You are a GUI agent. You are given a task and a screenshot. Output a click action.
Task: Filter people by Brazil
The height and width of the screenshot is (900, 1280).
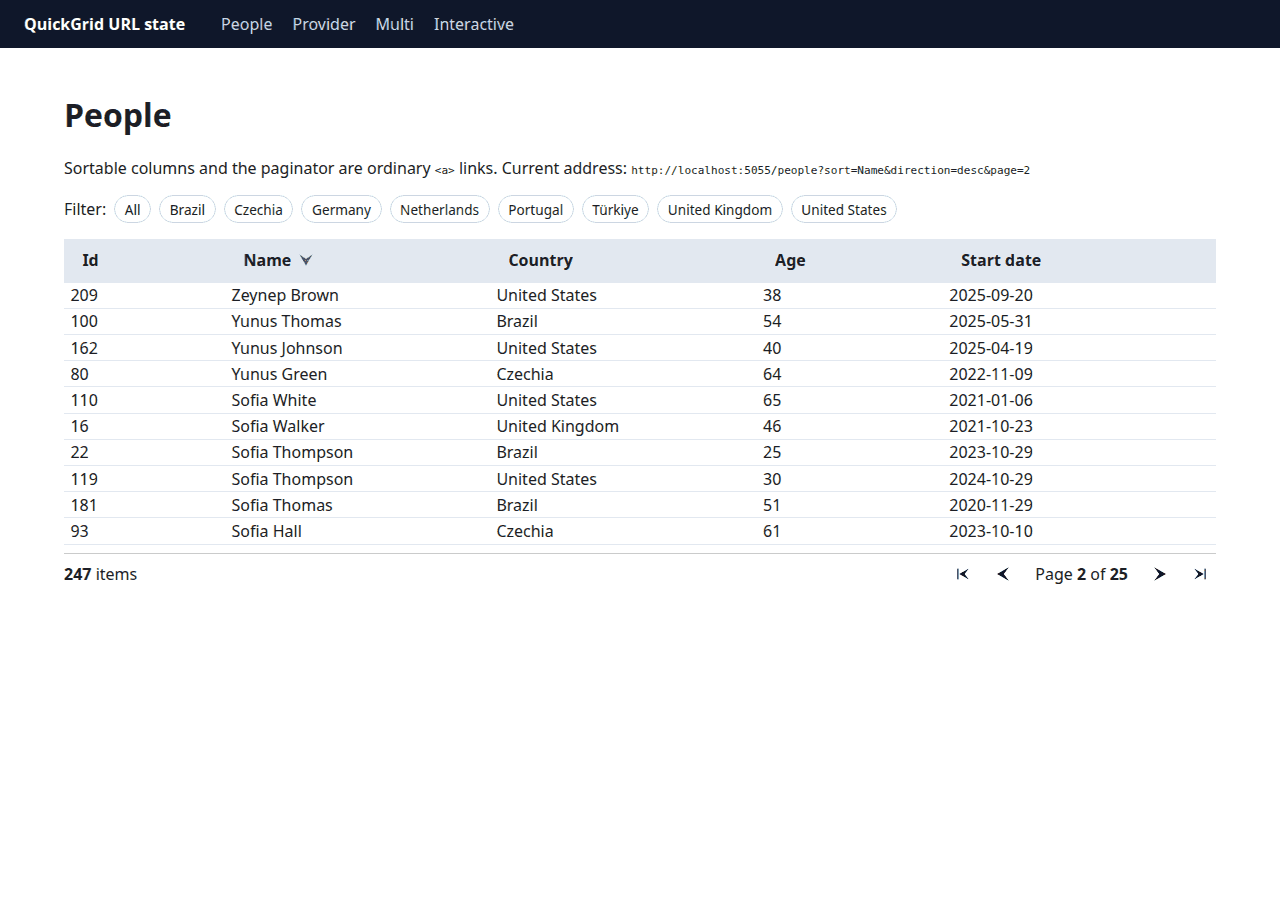(x=187, y=209)
